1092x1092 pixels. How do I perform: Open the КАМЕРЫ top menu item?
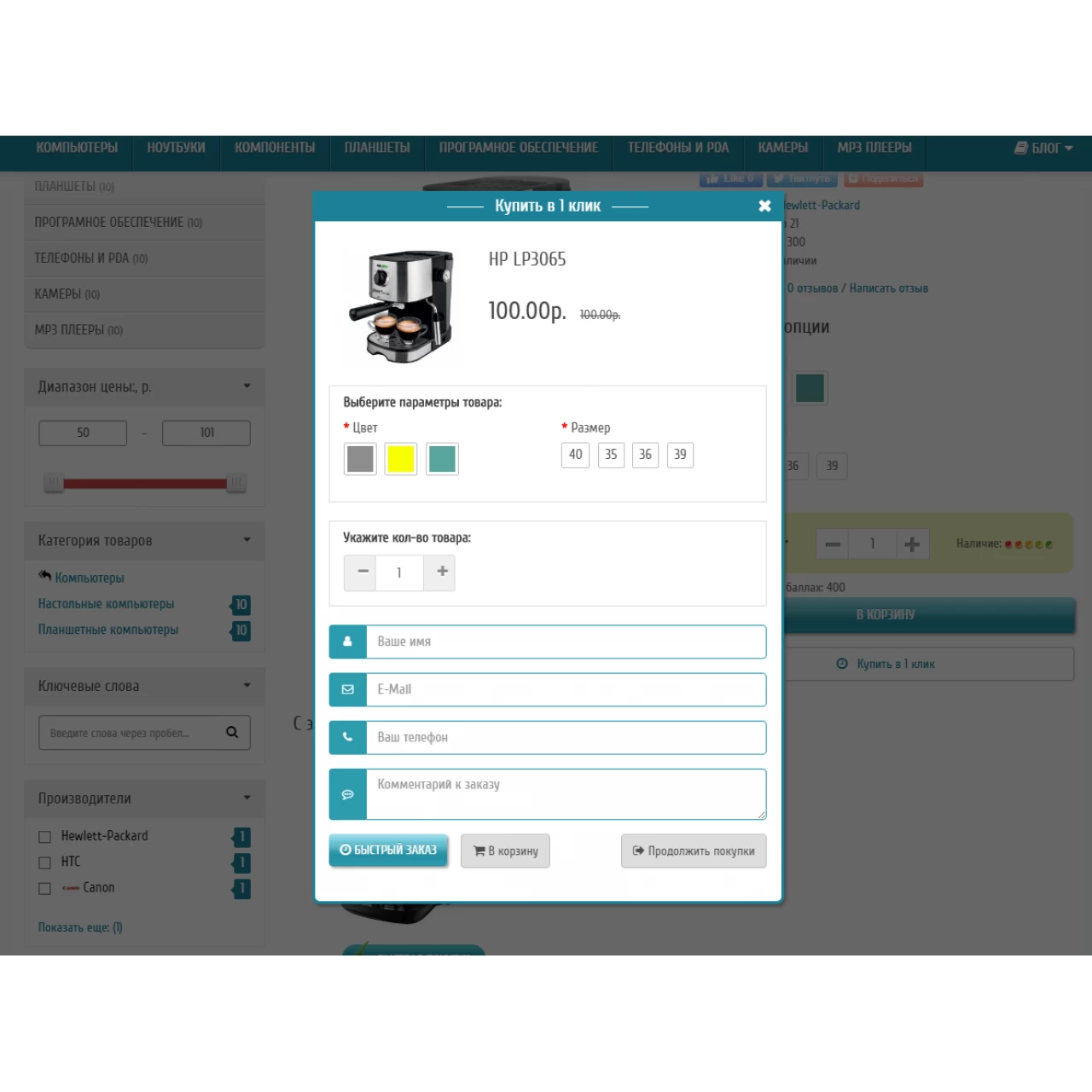click(x=783, y=148)
